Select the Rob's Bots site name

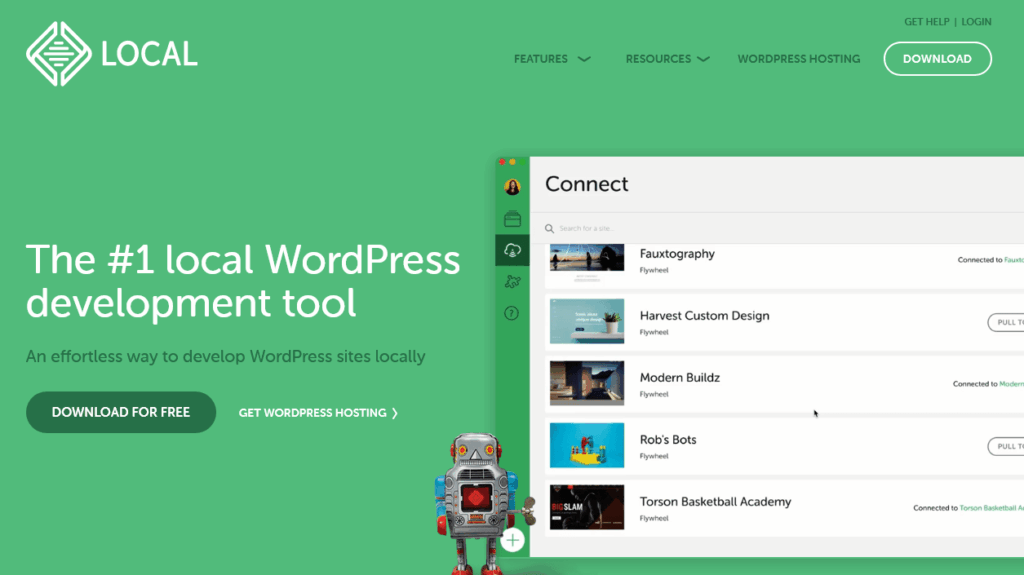coord(668,440)
